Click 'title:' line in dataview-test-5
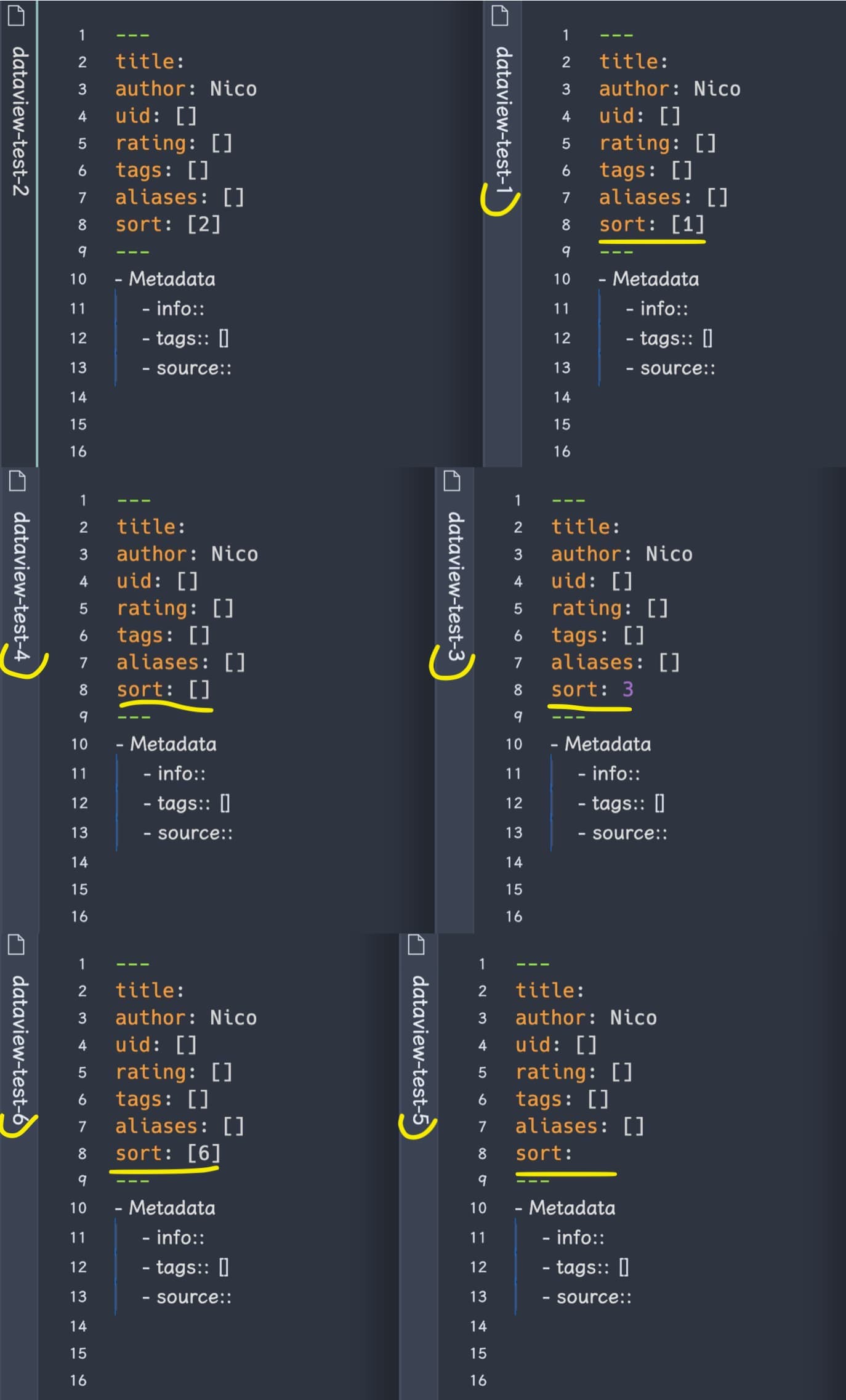Screen dimensions: 846x1400 tap(550, 990)
